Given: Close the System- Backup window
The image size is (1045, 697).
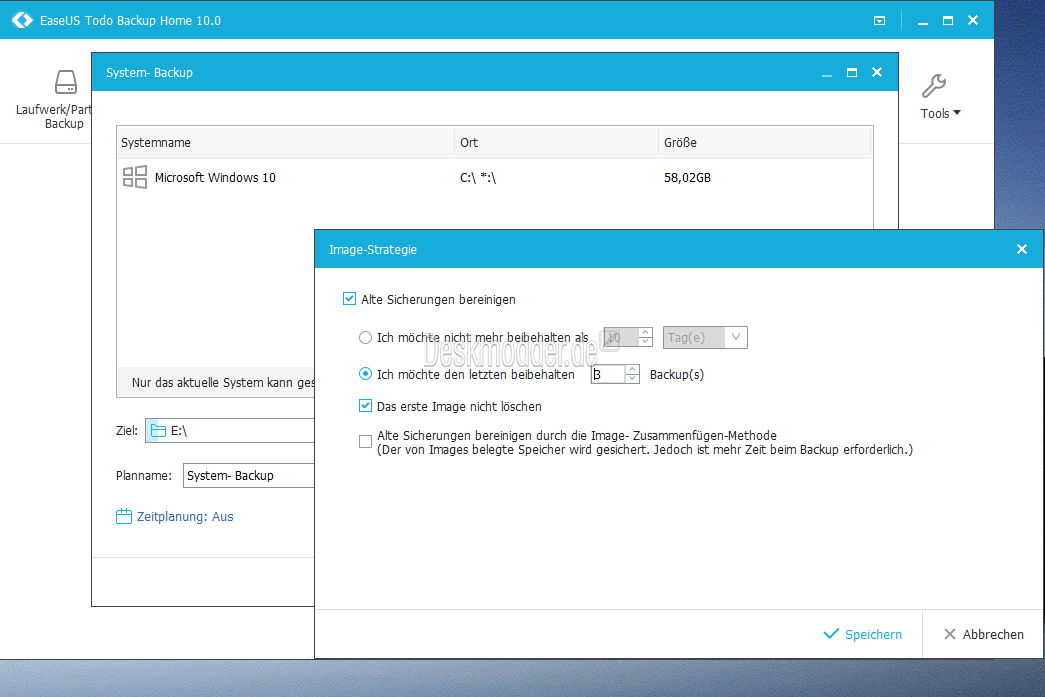Looking at the screenshot, I should coord(877,72).
